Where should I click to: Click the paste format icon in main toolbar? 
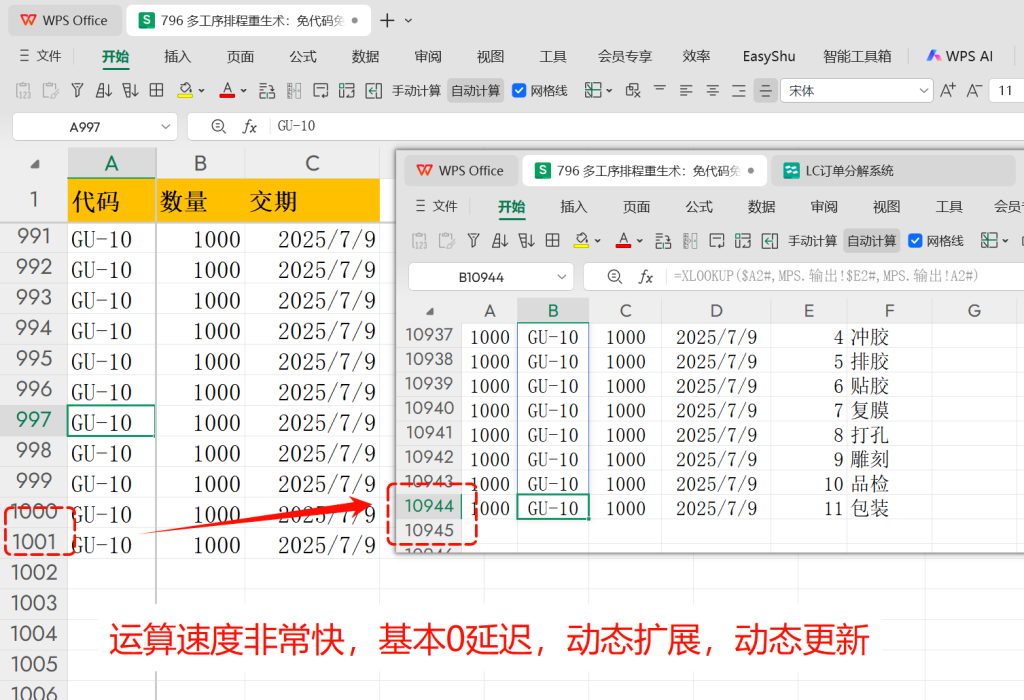point(50,90)
